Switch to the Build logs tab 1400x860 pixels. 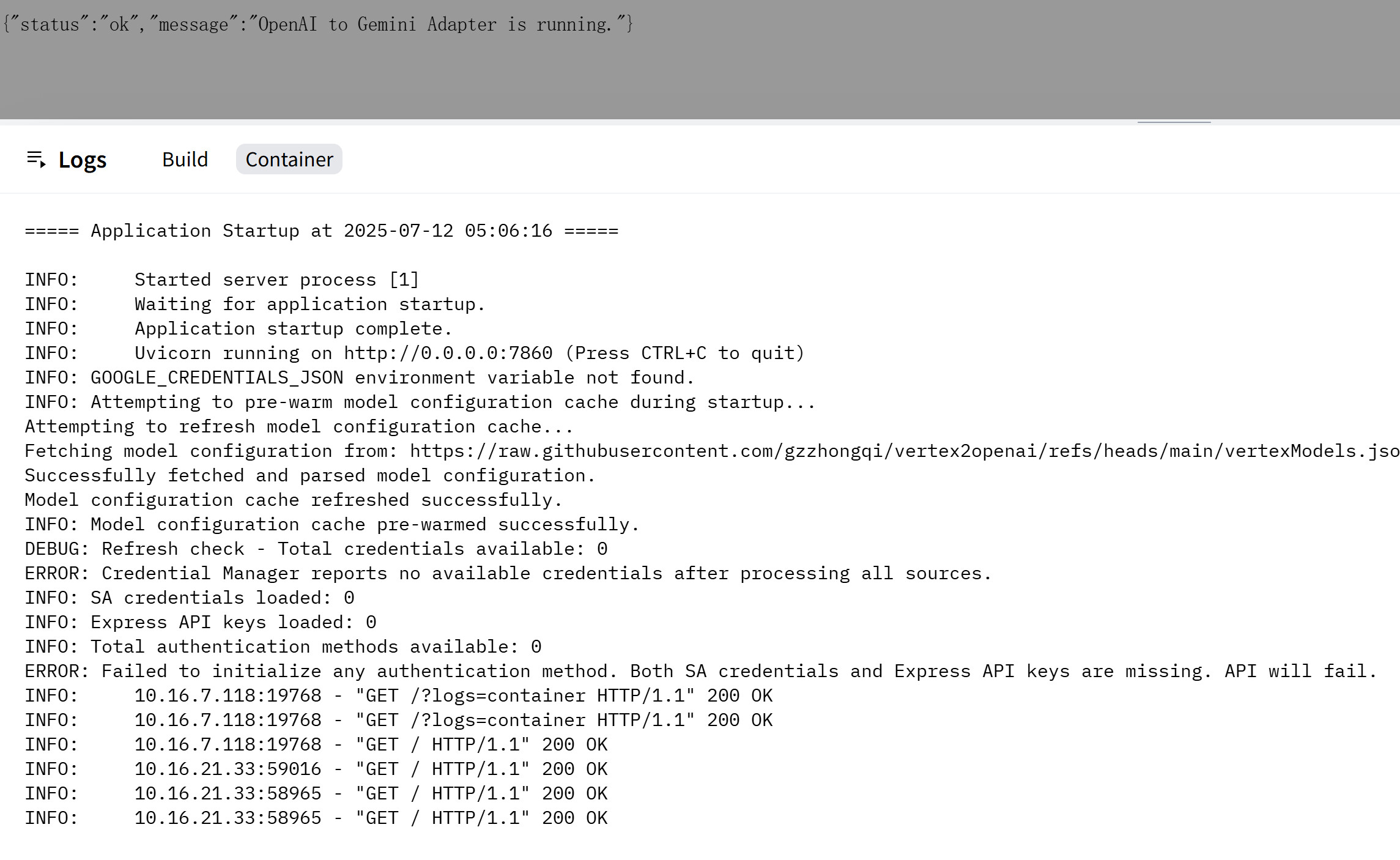point(185,160)
